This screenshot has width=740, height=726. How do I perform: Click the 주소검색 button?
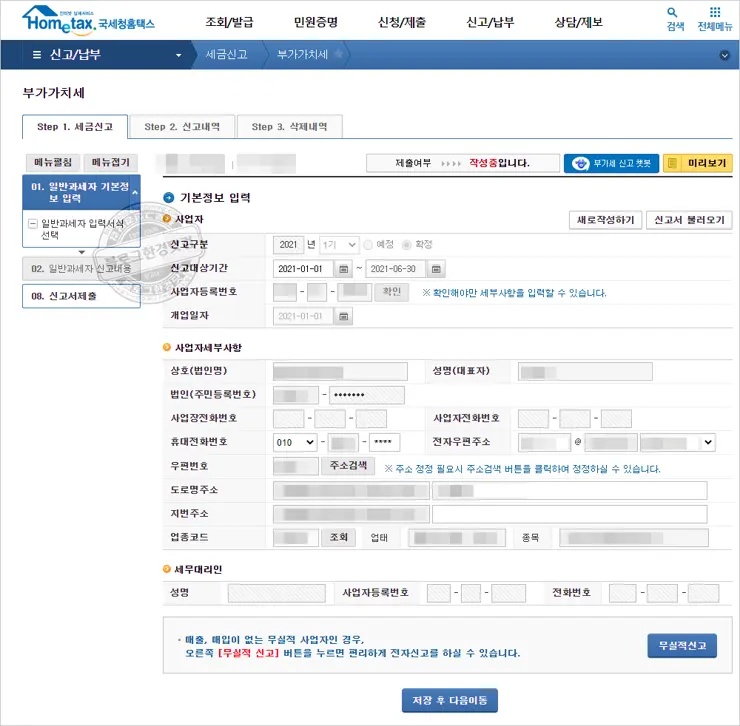point(348,466)
